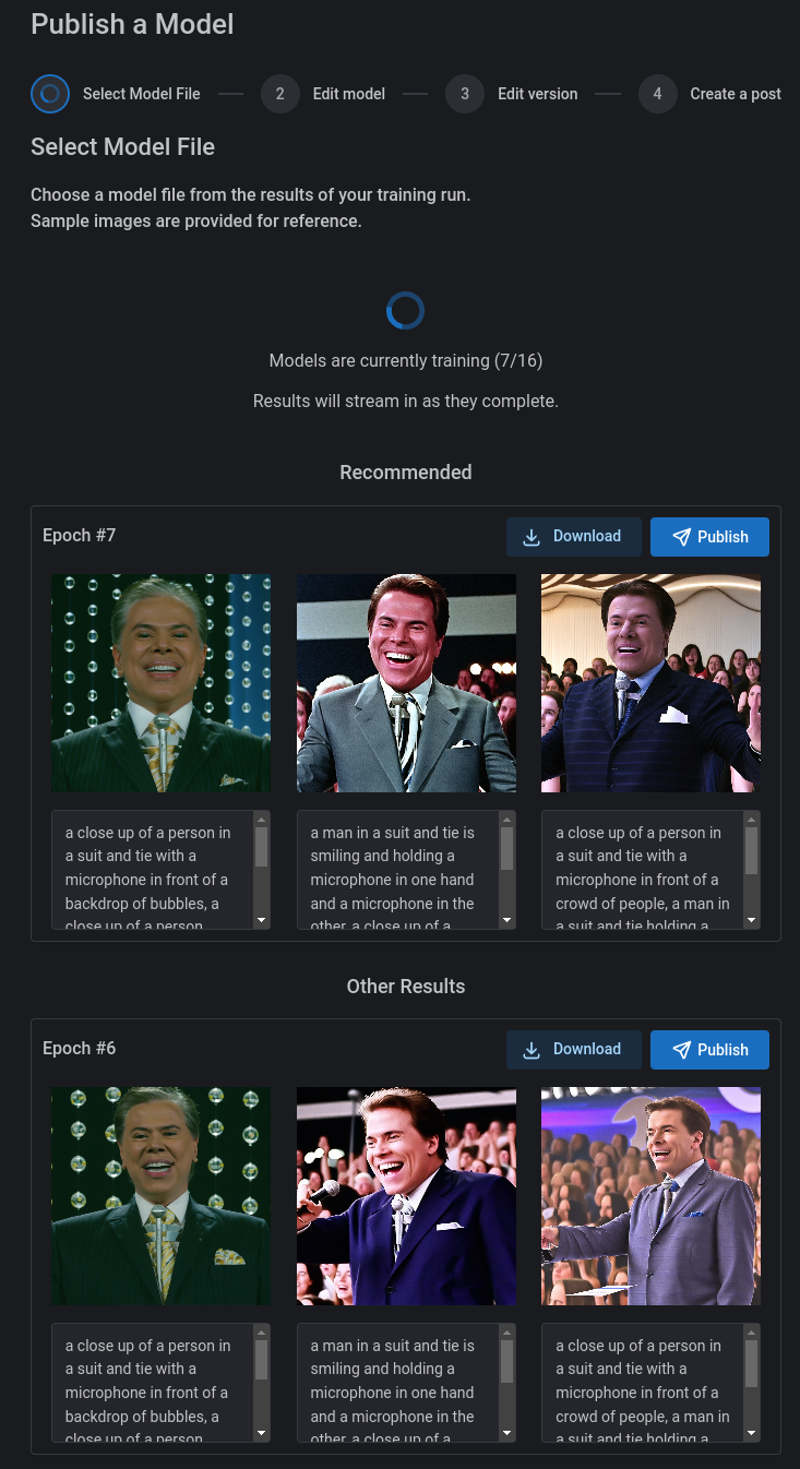Click step 1 circle for Select Model File
This screenshot has width=800, height=1469.
50,94
